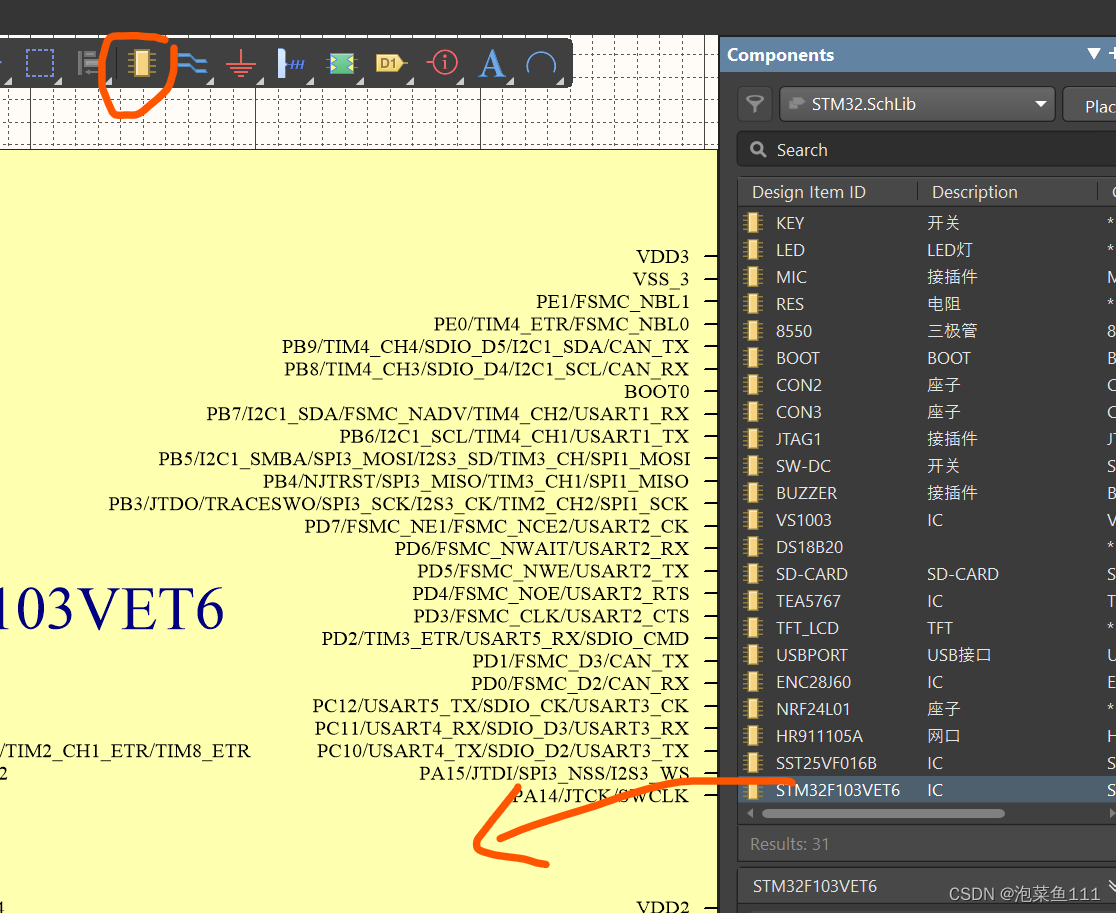Select the KEY component row

(927, 223)
